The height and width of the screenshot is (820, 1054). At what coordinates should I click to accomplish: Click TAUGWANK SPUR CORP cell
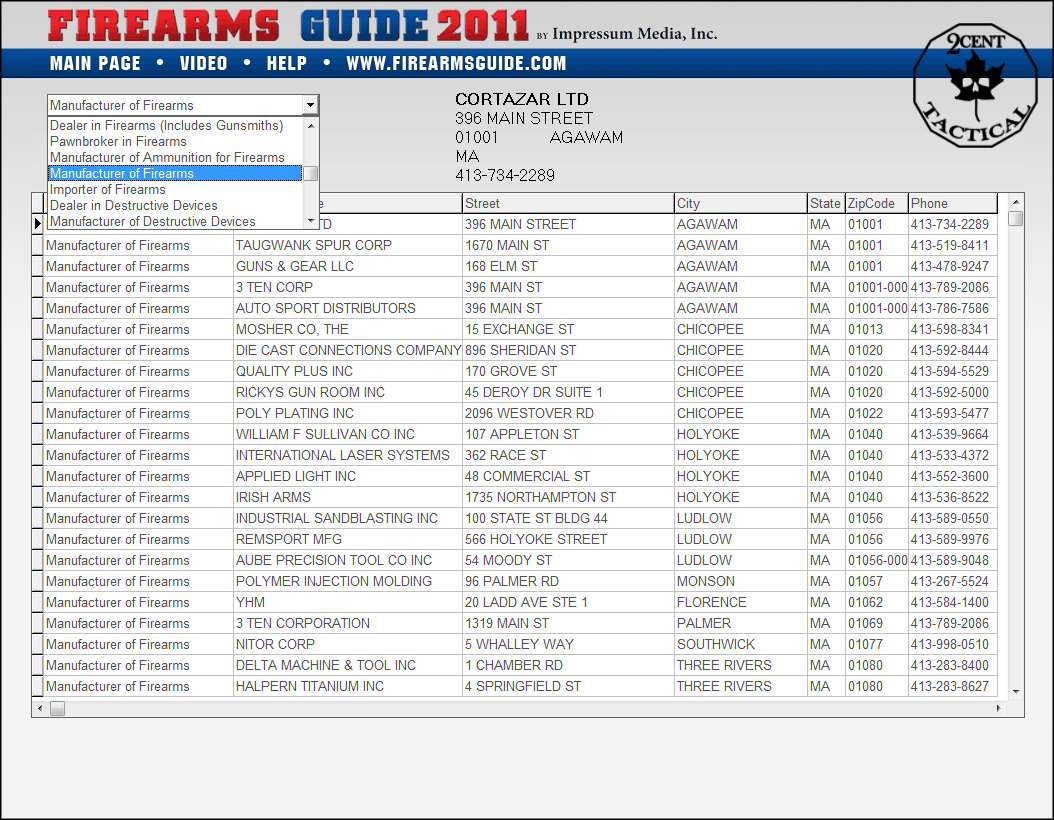point(348,245)
